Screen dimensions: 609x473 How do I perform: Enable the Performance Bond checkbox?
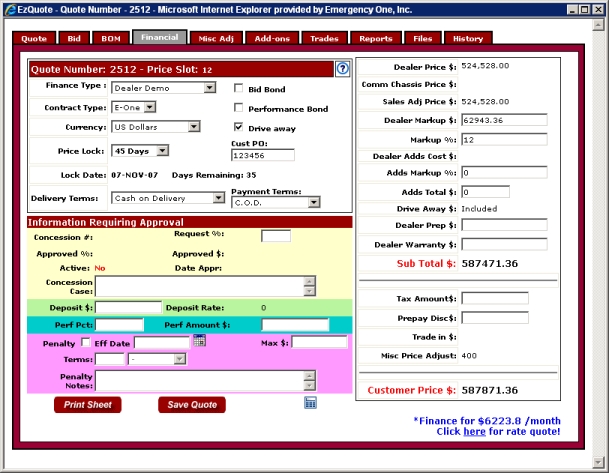pyautogui.click(x=238, y=108)
